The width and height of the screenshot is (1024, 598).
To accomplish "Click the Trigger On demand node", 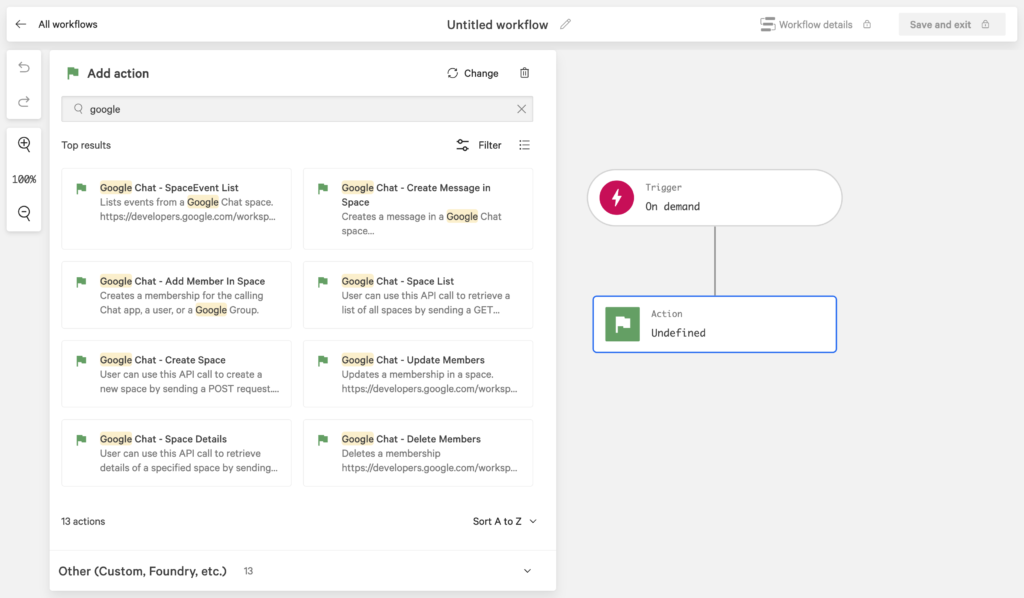I will pos(714,198).
